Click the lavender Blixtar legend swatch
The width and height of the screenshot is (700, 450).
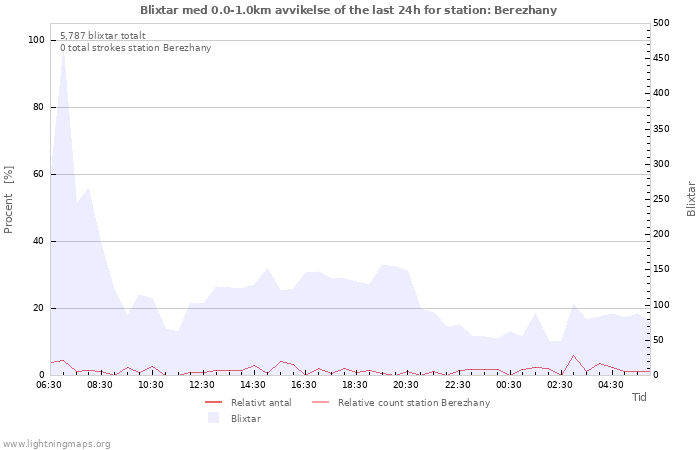coord(213,418)
